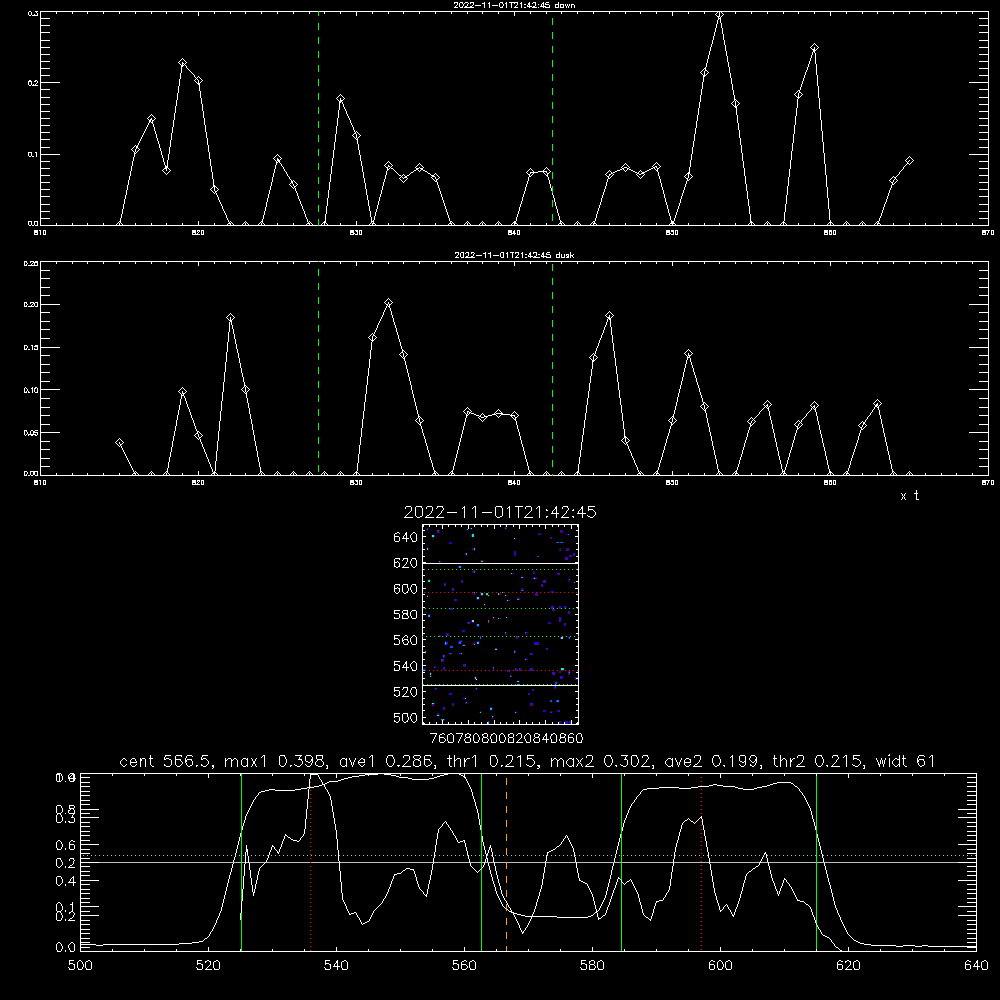Image resolution: width=1000 pixels, height=1000 pixels.
Task: Click the "500" y-axis label of scatter image
Action: tap(406, 718)
